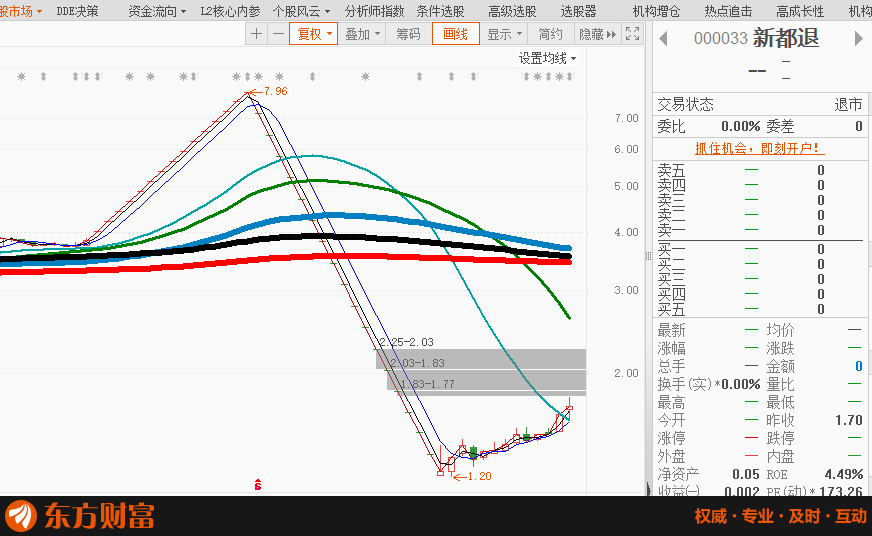This screenshot has height=536, width=872.
Task: Open 高成长性 menu item
Action: 800,11
